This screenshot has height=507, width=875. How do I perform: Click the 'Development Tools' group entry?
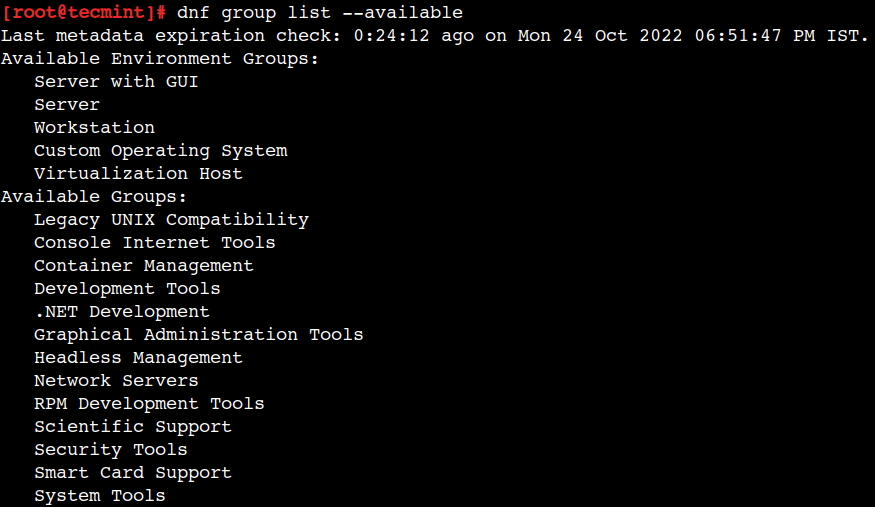point(127,288)
